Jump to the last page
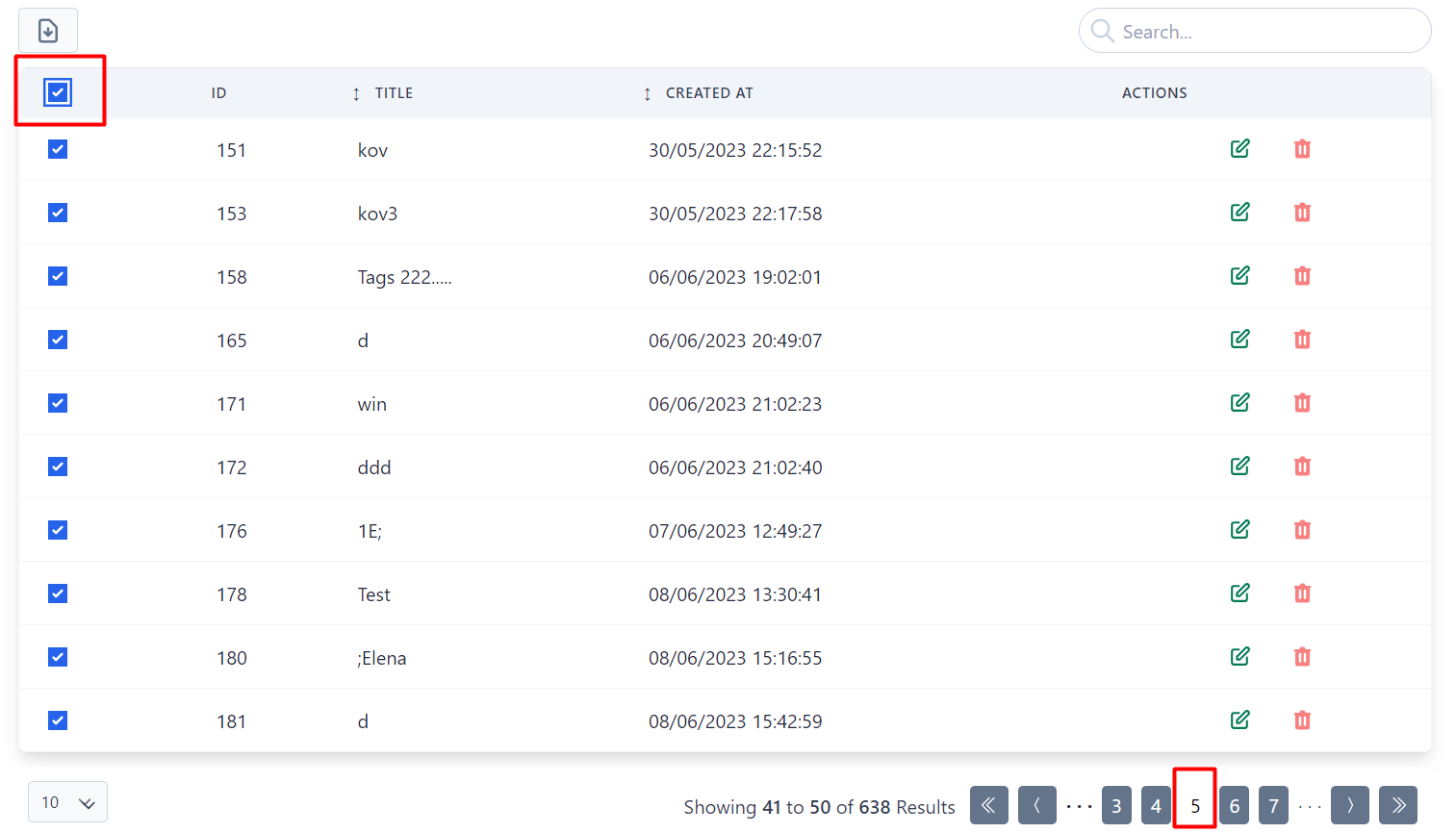The image size is (1456, 833). pos(1397,805)
